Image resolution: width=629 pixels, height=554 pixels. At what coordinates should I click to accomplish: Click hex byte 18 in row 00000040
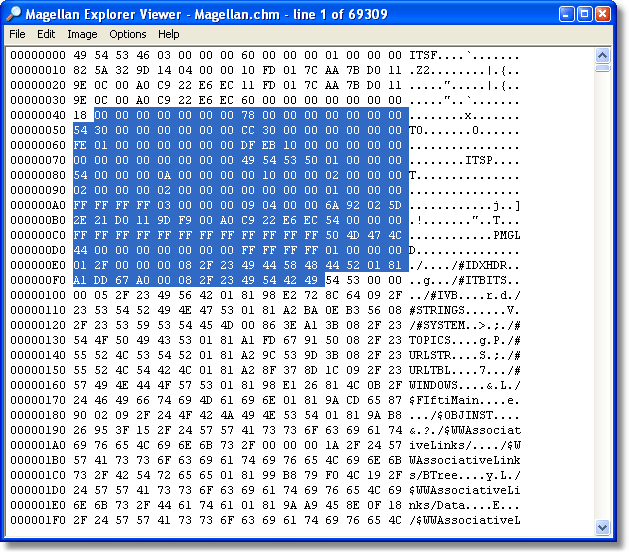[x=80, y=115]
